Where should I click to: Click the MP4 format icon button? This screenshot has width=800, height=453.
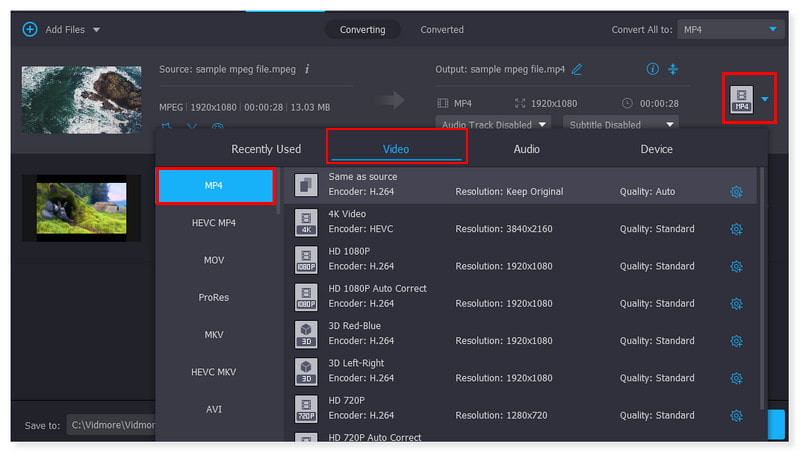(x=741, y=99)
